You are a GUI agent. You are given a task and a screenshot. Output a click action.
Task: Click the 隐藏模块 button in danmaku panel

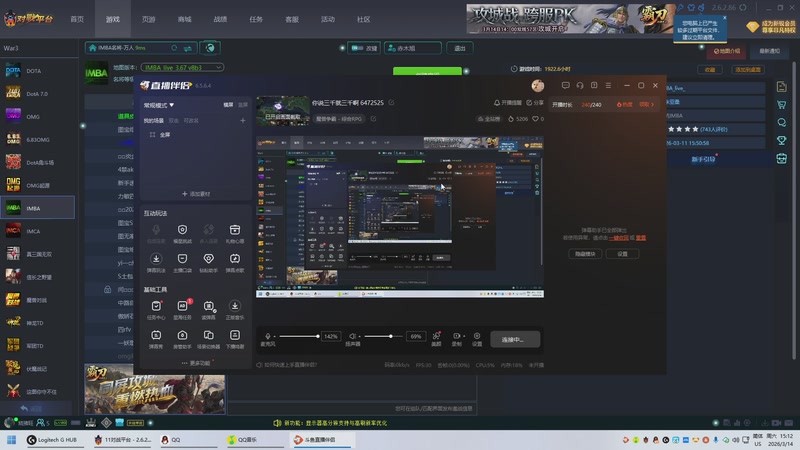[585, 254]
